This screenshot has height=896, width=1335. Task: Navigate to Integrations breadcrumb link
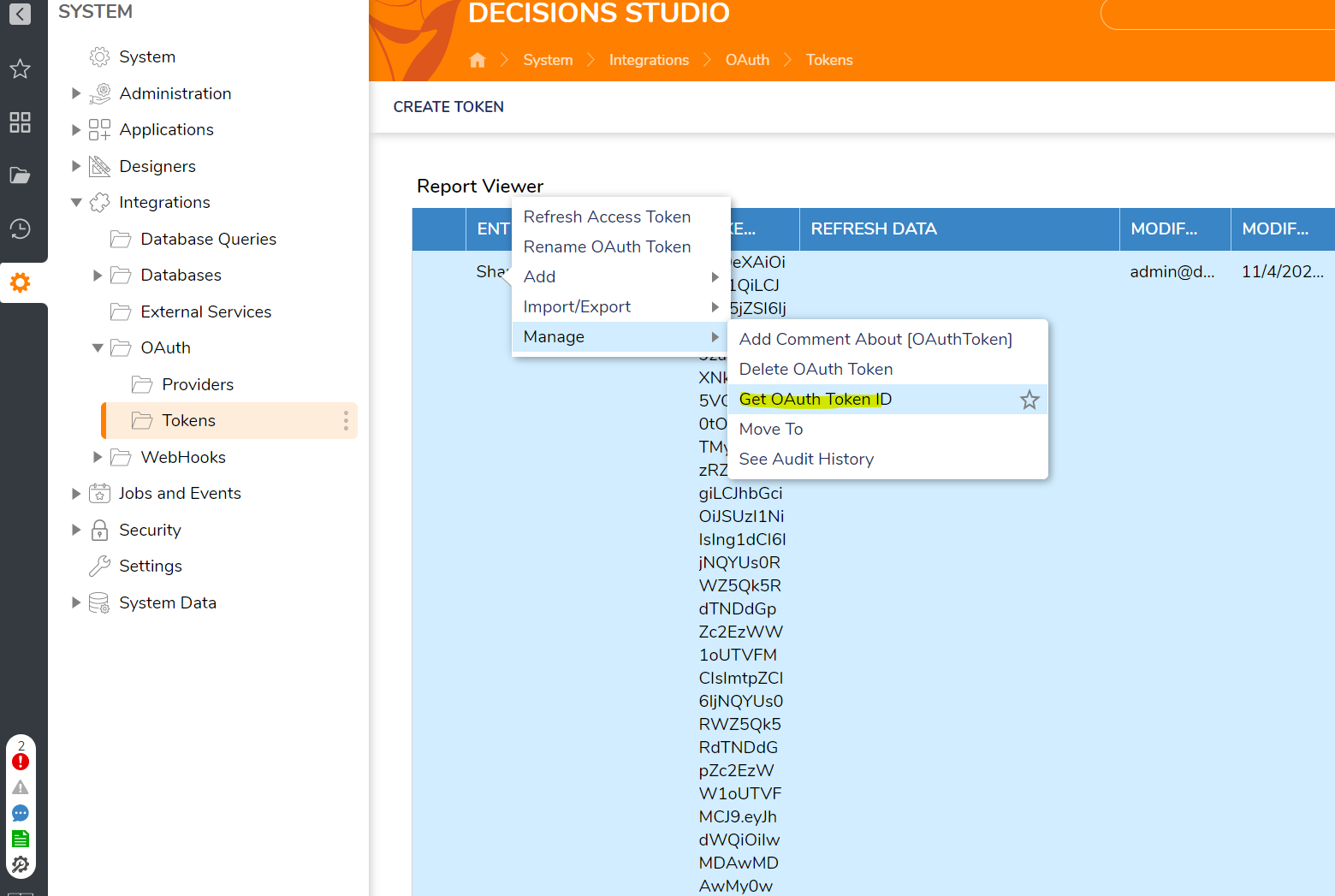click(649, 60)
